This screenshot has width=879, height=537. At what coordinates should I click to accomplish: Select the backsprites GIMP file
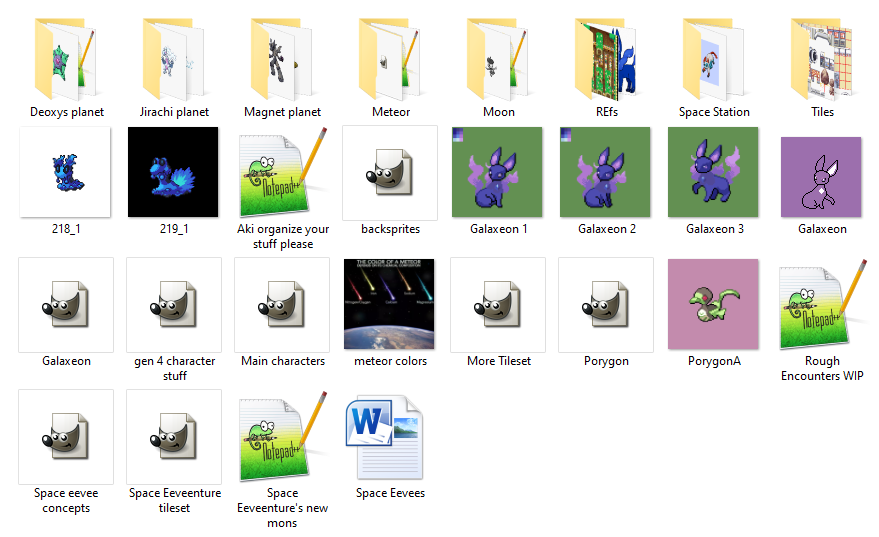pos(390,173)
